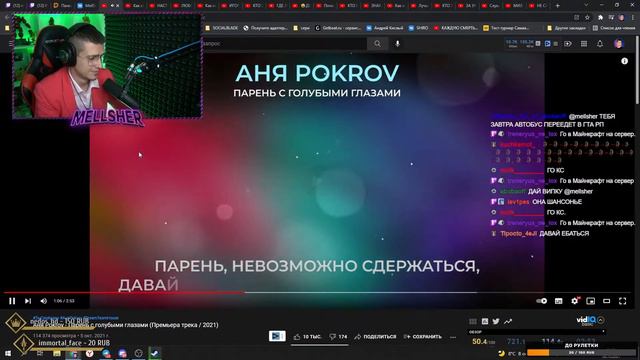Open the vidIQ trend chart icon
The width and height of the screenshot is (640, 360).
(508, 321)
